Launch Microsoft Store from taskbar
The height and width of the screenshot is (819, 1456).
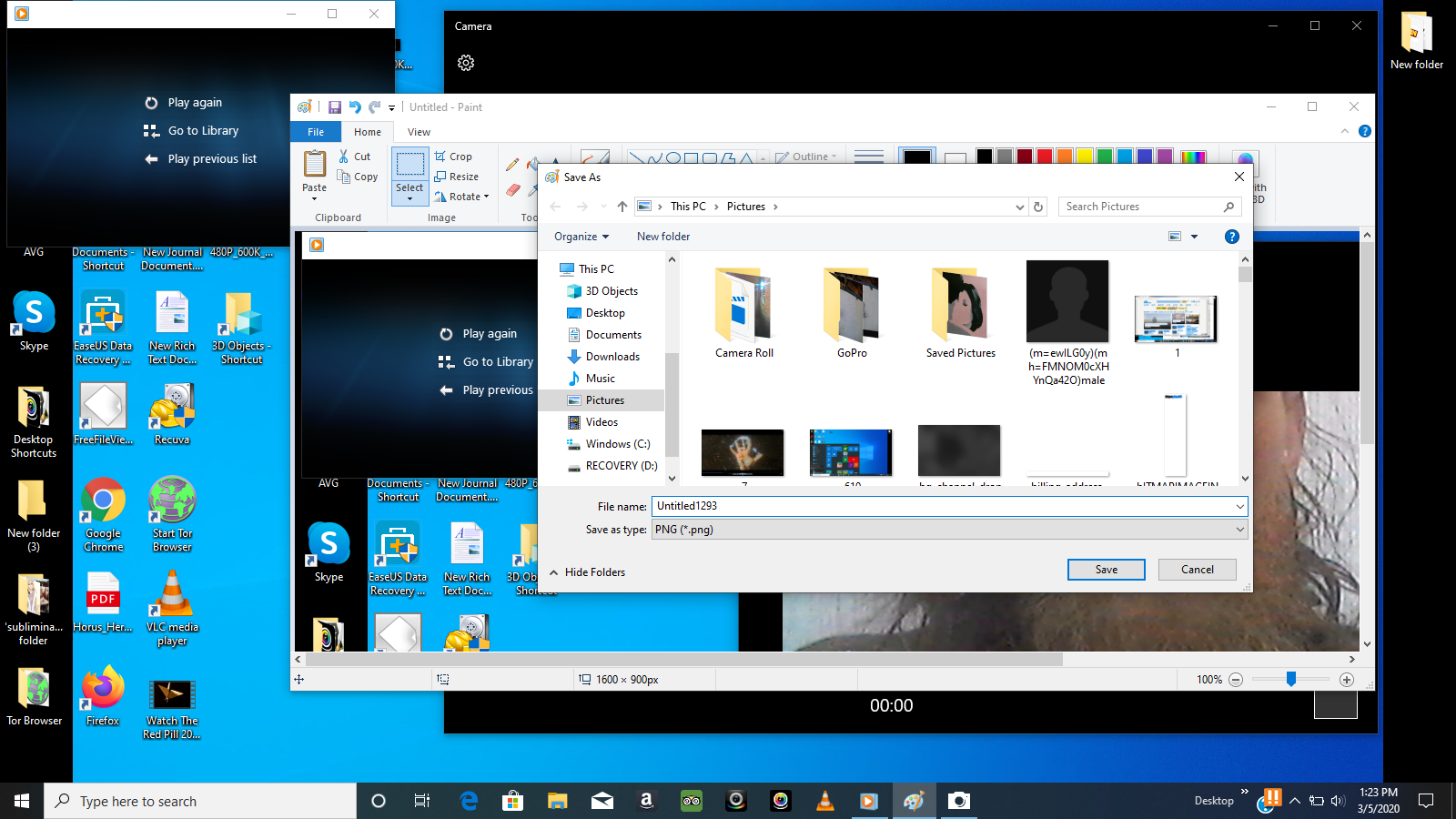pos(513,801)
